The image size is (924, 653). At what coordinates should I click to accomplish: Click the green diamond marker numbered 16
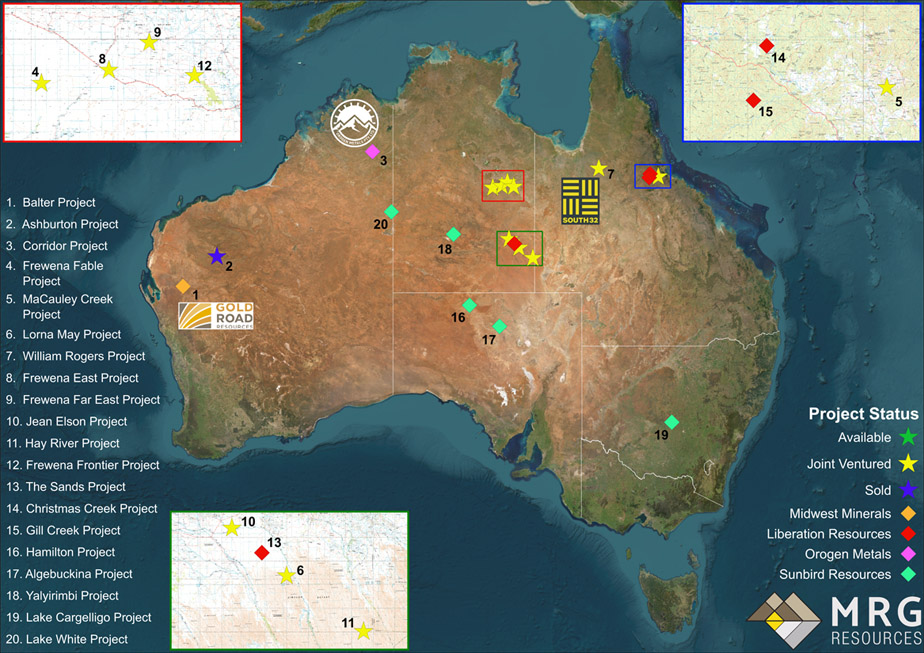tap(469, 305)
